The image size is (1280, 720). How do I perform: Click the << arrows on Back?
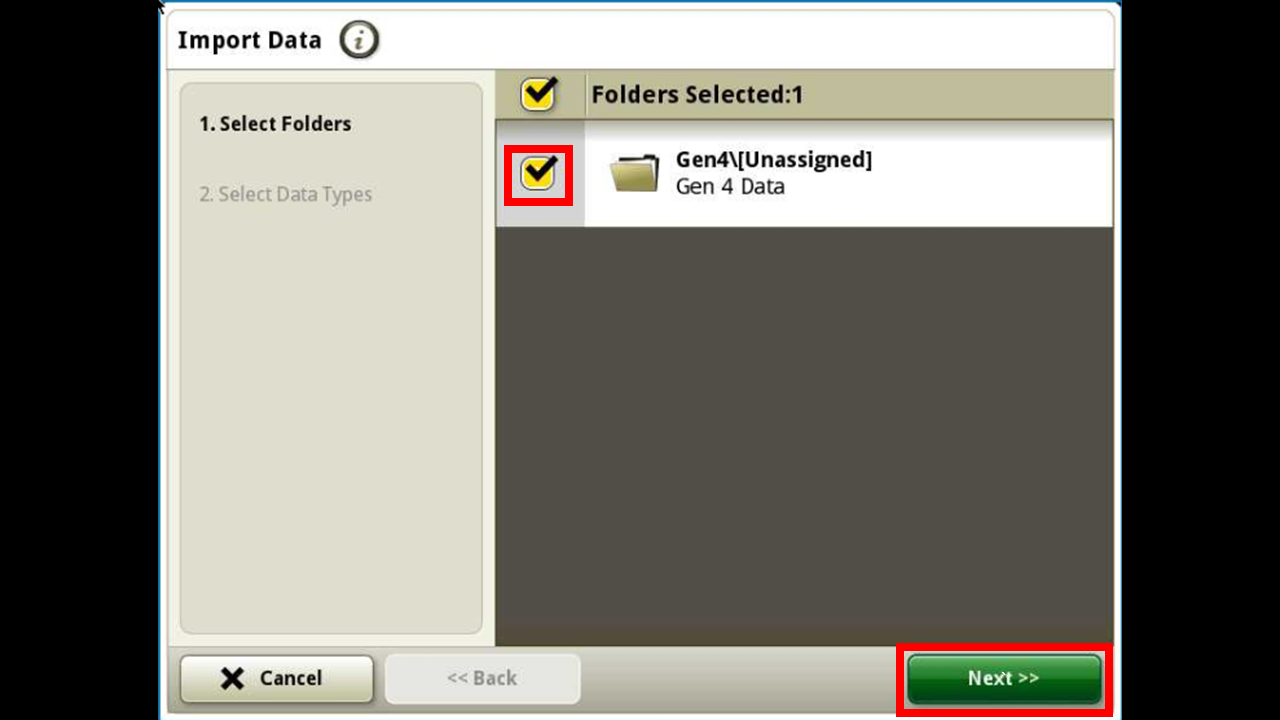458,678
